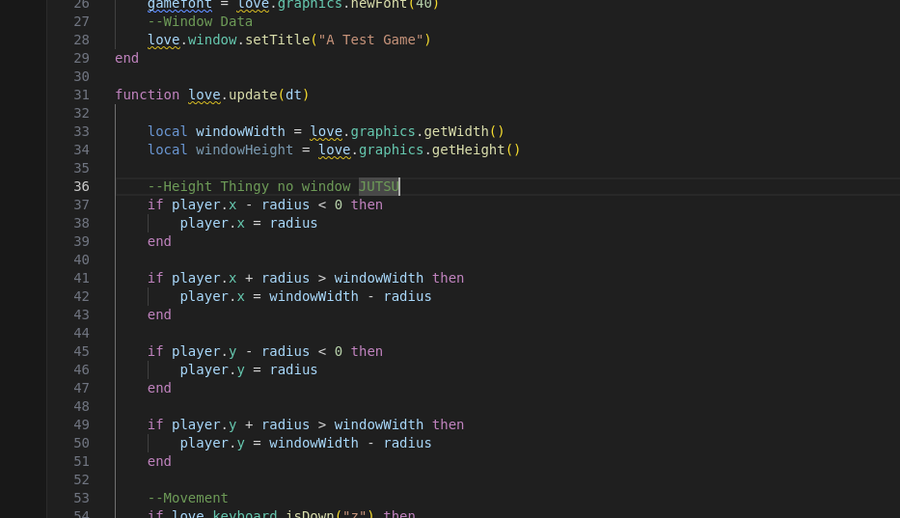Click 'windowWidth' in the line 41 condition
900x518 pixels.
click(379, 279)
